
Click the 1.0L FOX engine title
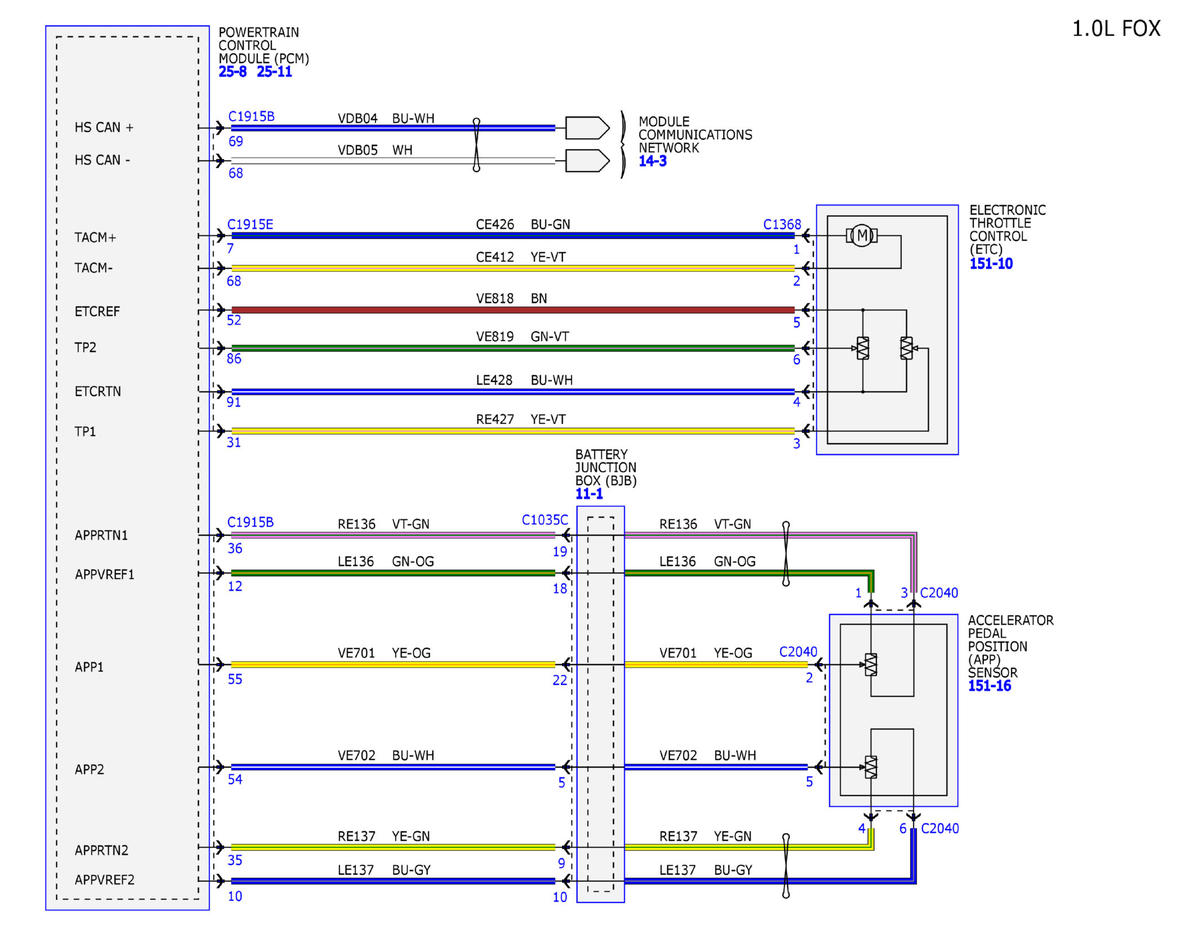point(1116,29)
